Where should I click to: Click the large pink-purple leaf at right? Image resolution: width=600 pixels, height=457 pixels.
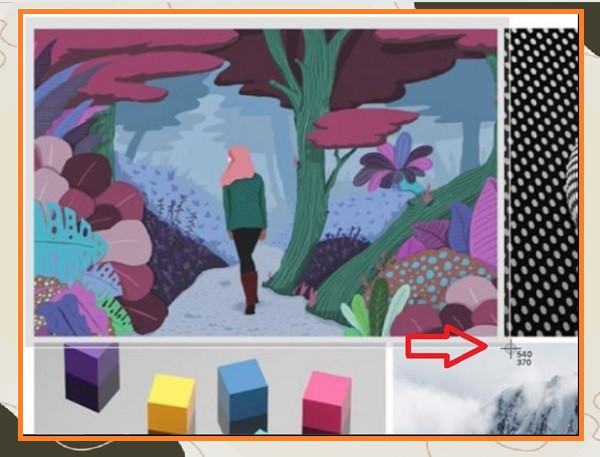point(484,222)
